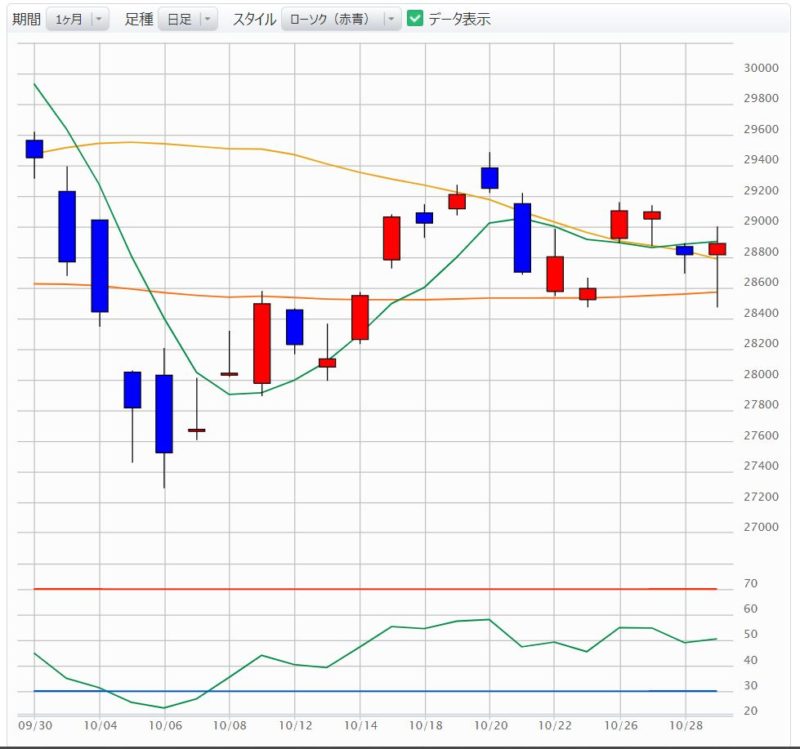
Task: Click the 30000 price axis label
Action: 761,68
